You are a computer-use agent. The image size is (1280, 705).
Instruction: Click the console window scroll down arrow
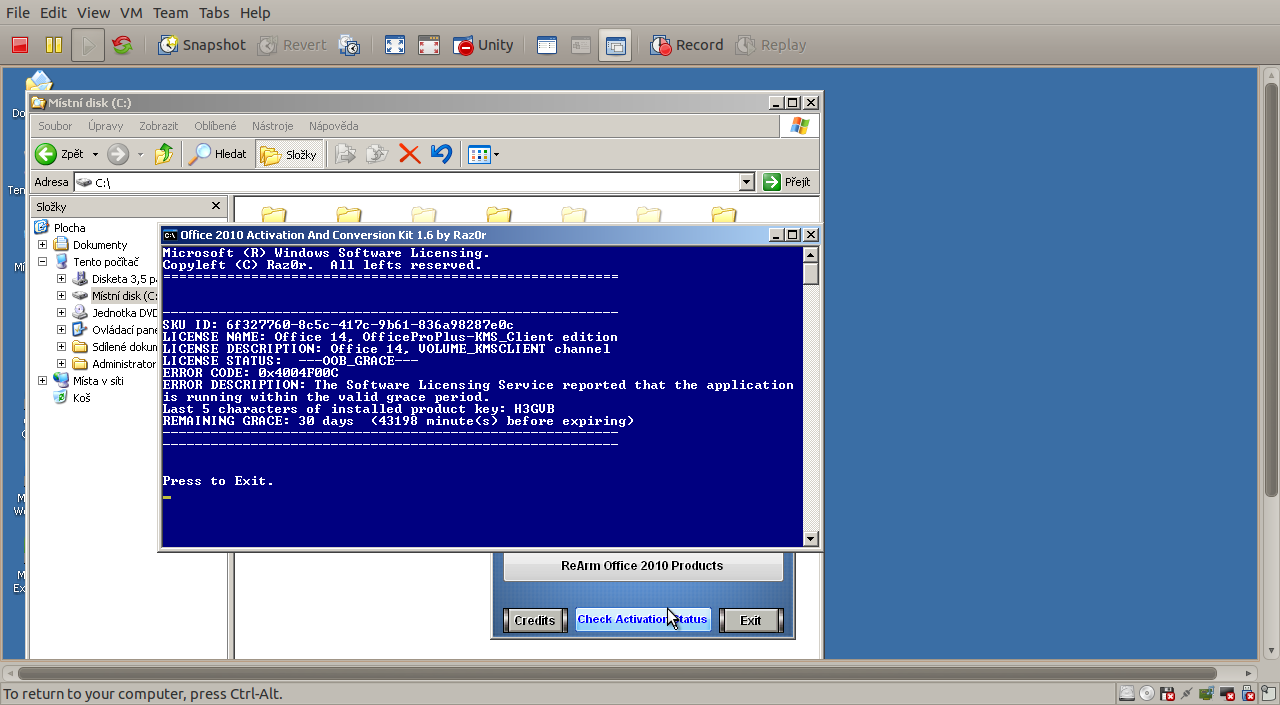point(811,539)
